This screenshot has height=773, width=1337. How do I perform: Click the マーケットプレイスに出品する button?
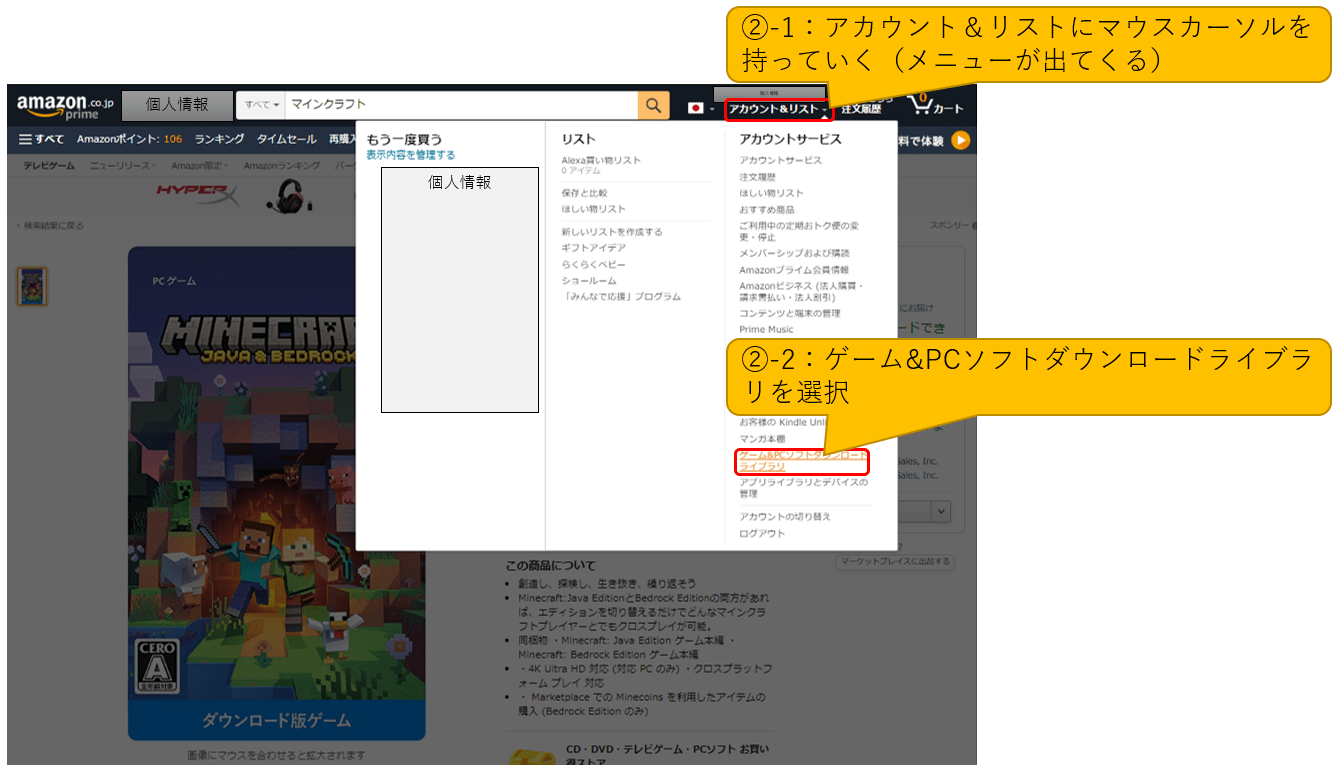coord(895,562)
